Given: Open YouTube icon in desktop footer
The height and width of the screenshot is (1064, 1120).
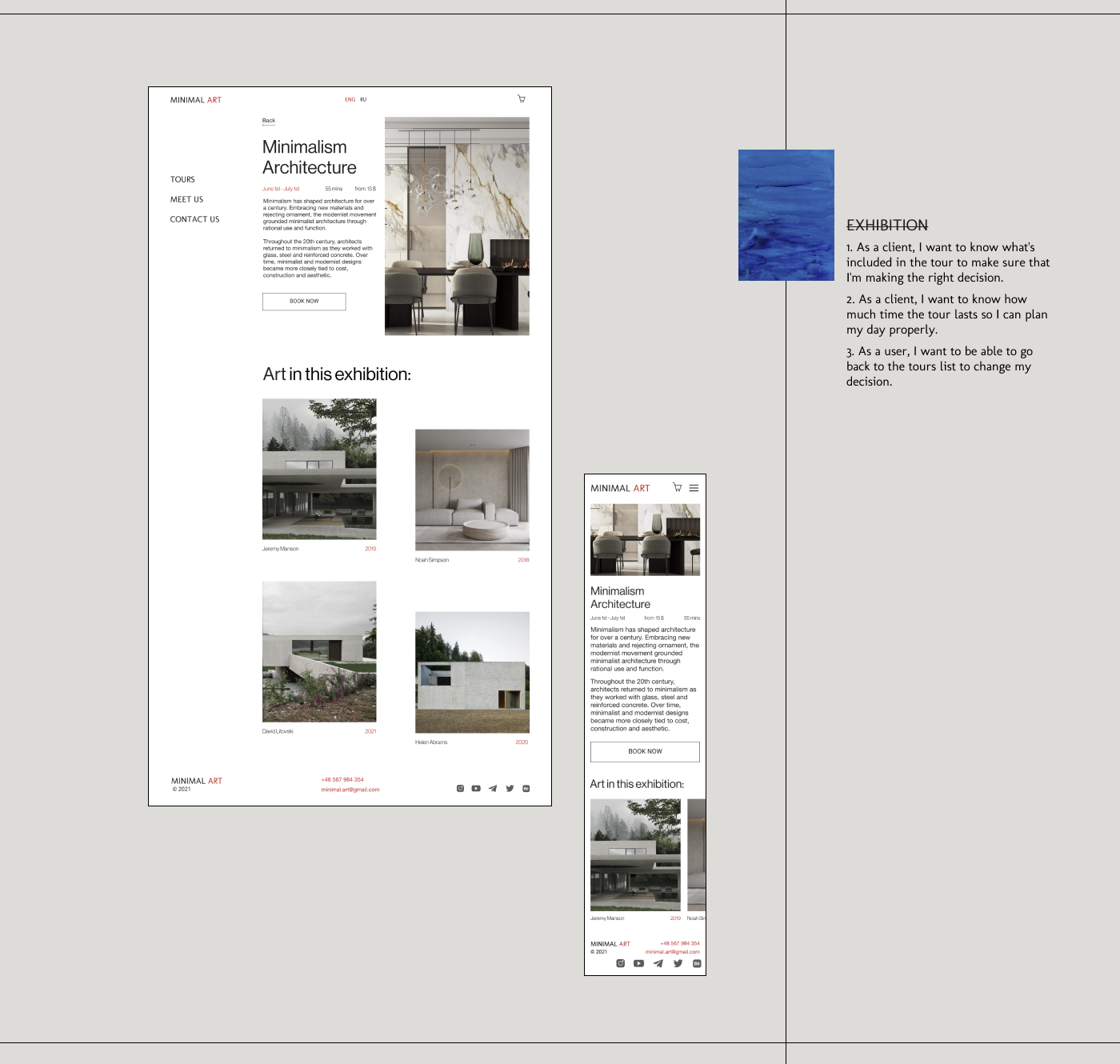Looking at the screenshot, I should tap(476, 789).
